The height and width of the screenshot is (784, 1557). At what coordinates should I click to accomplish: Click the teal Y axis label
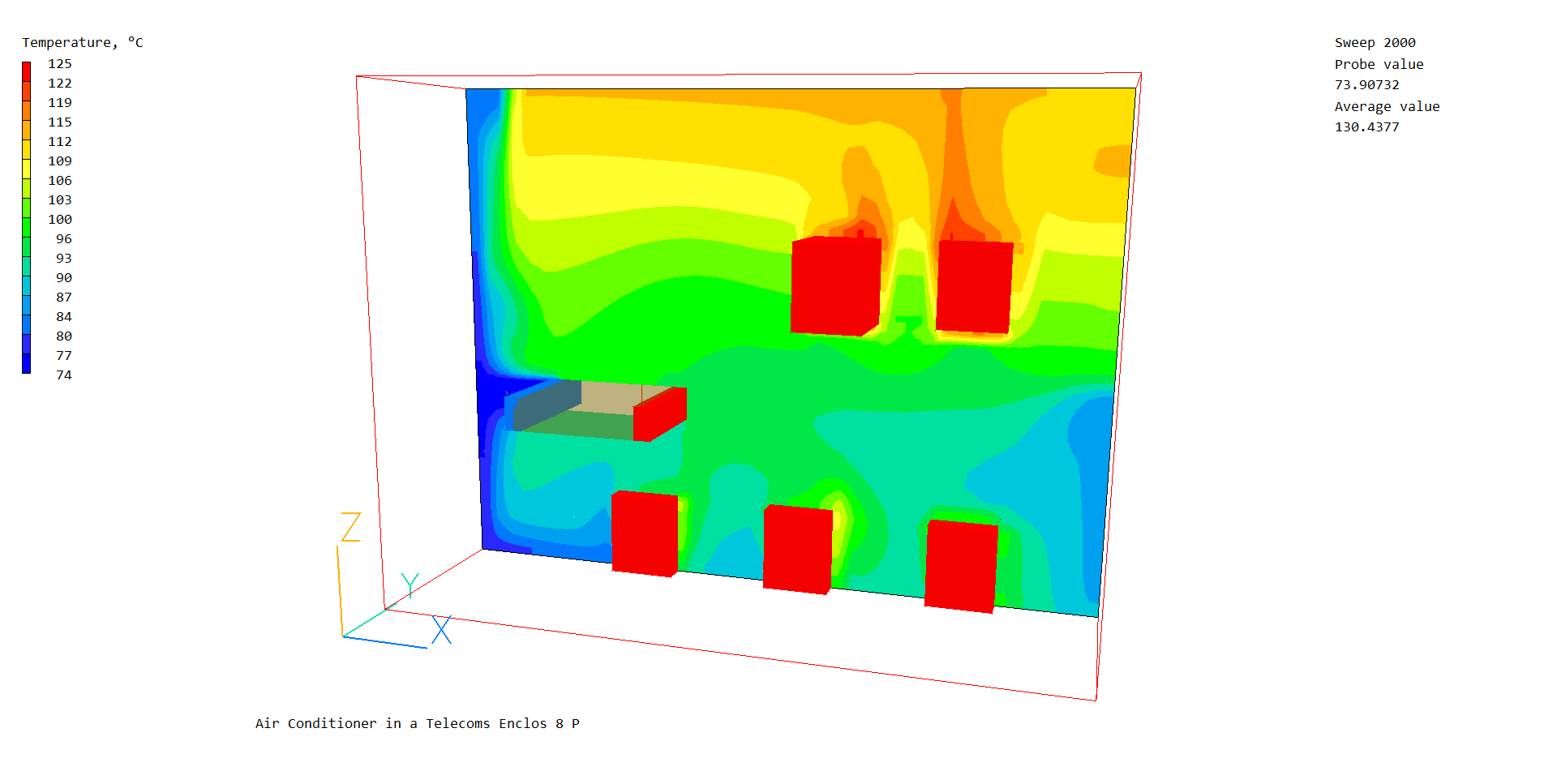pos(410,584)
